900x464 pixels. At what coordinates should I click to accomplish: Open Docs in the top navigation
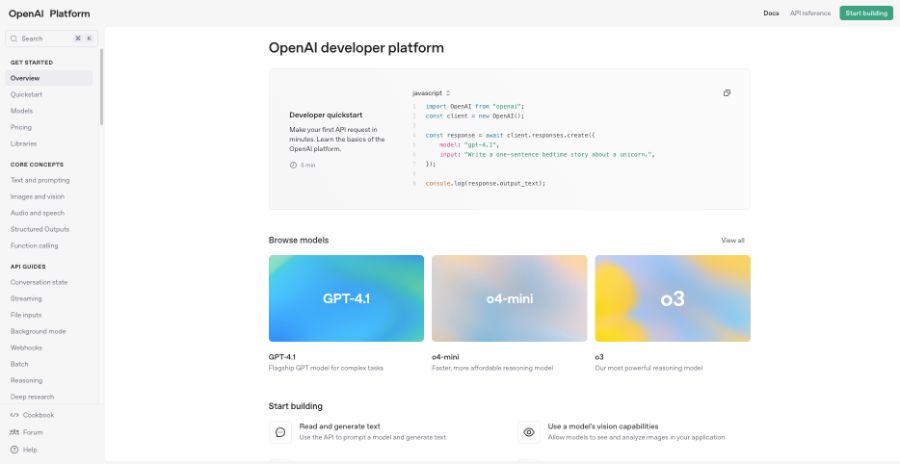771,13
